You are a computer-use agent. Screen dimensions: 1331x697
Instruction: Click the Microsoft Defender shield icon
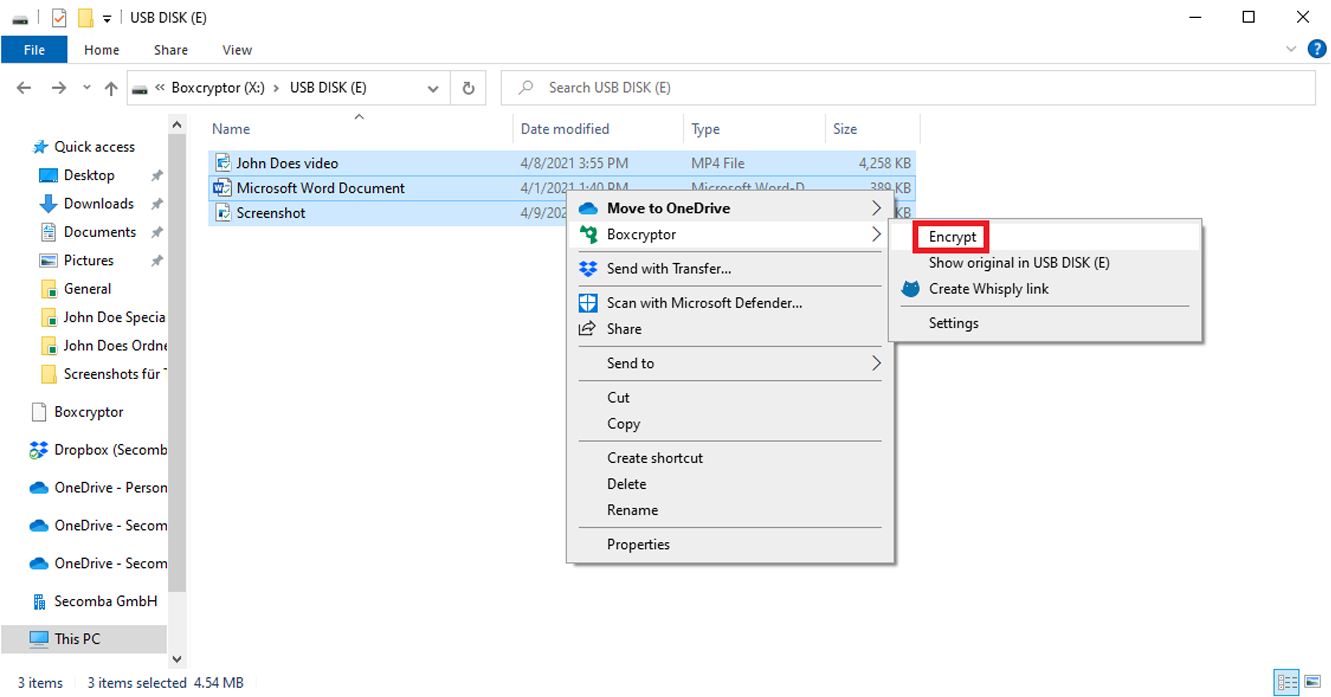[x=588, y=303]
